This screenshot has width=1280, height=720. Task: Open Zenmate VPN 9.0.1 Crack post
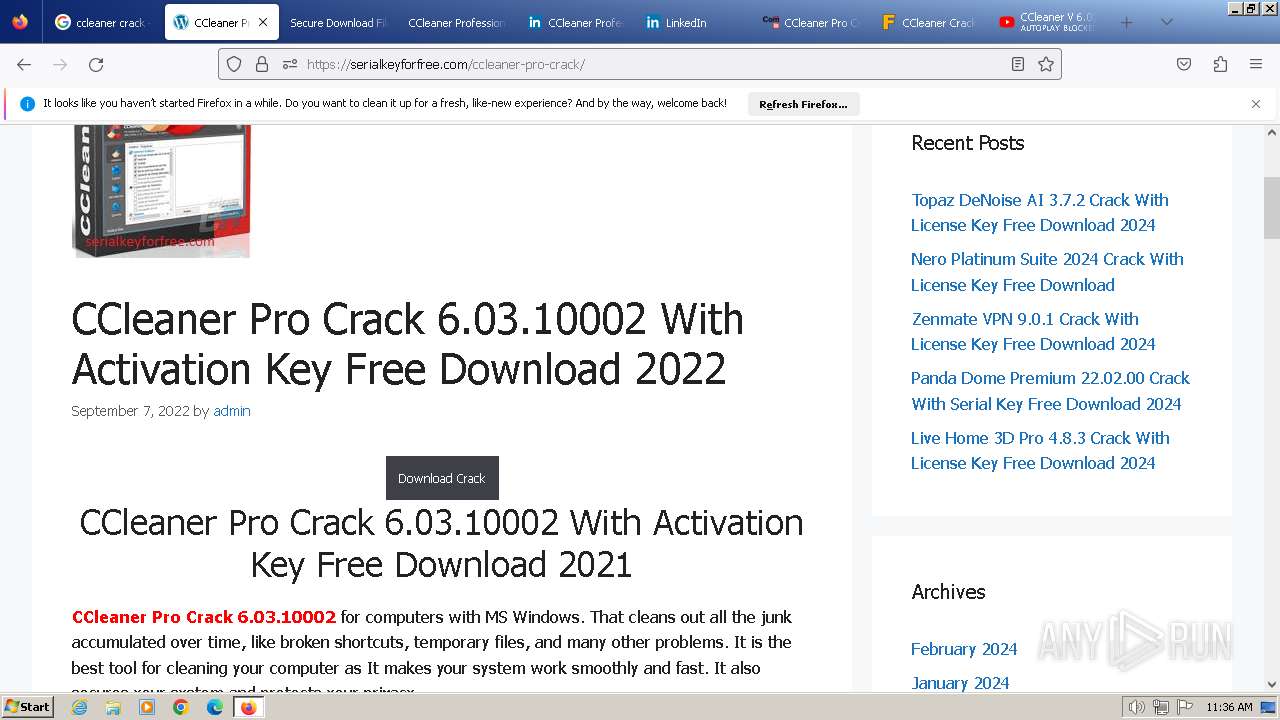tap(1033, 331)
